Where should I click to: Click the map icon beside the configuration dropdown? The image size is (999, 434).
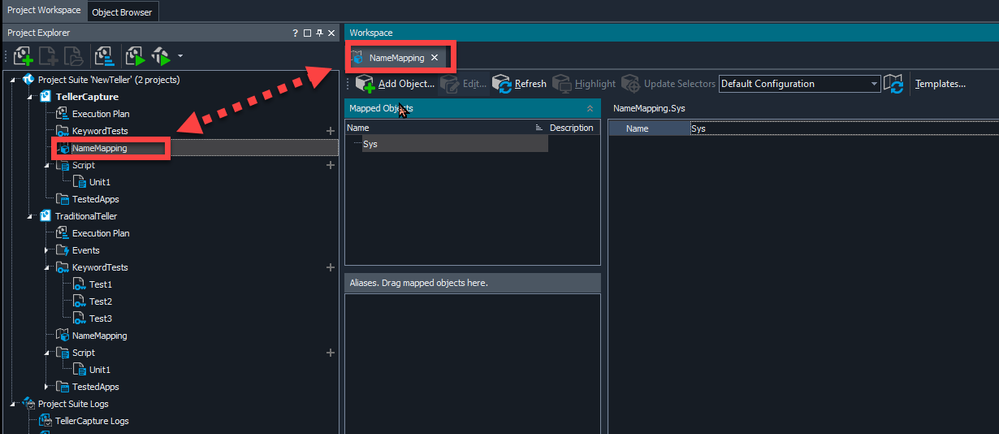click(894, 84)
